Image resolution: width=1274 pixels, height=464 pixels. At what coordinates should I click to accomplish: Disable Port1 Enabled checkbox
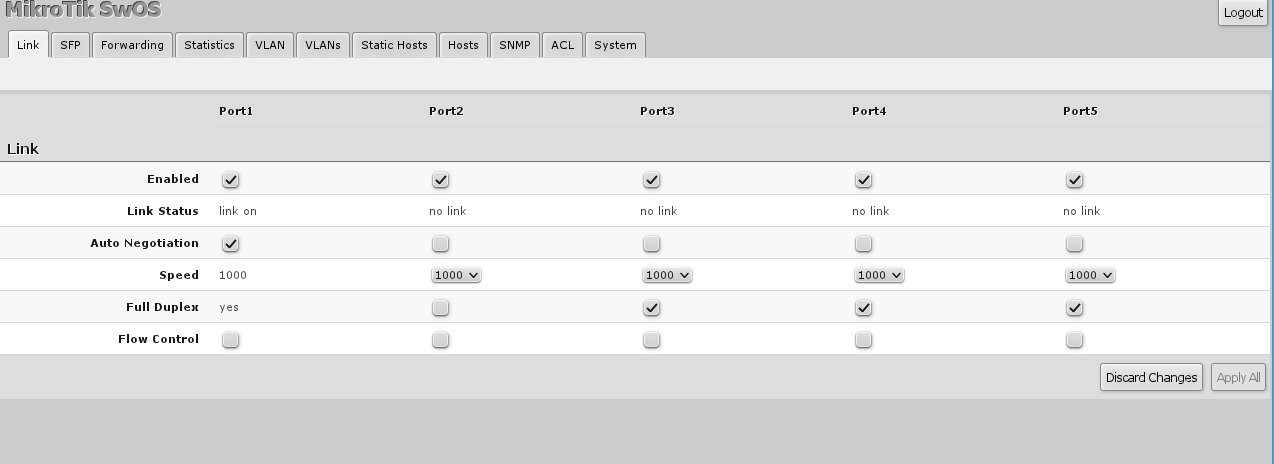[230, 180]
